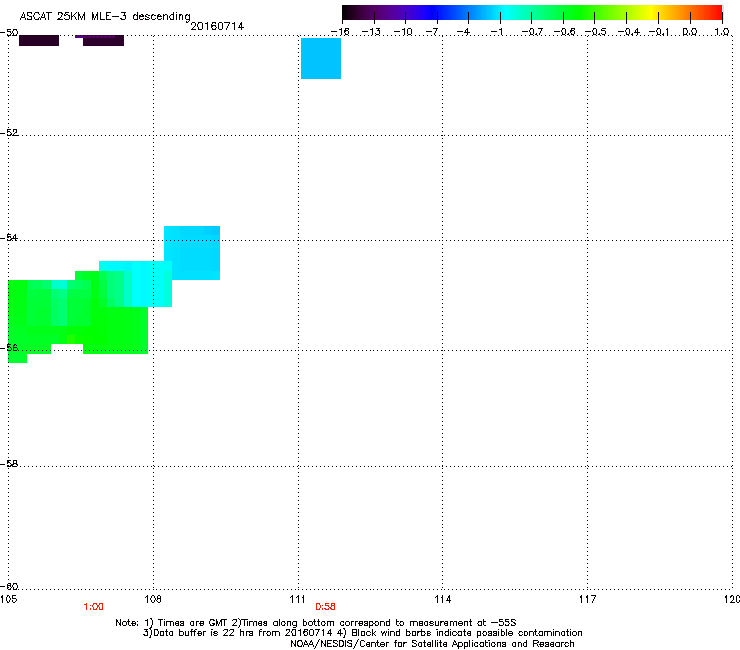Click the "ASCAT 25KM MLE-3 descending" title

(105, 17)
